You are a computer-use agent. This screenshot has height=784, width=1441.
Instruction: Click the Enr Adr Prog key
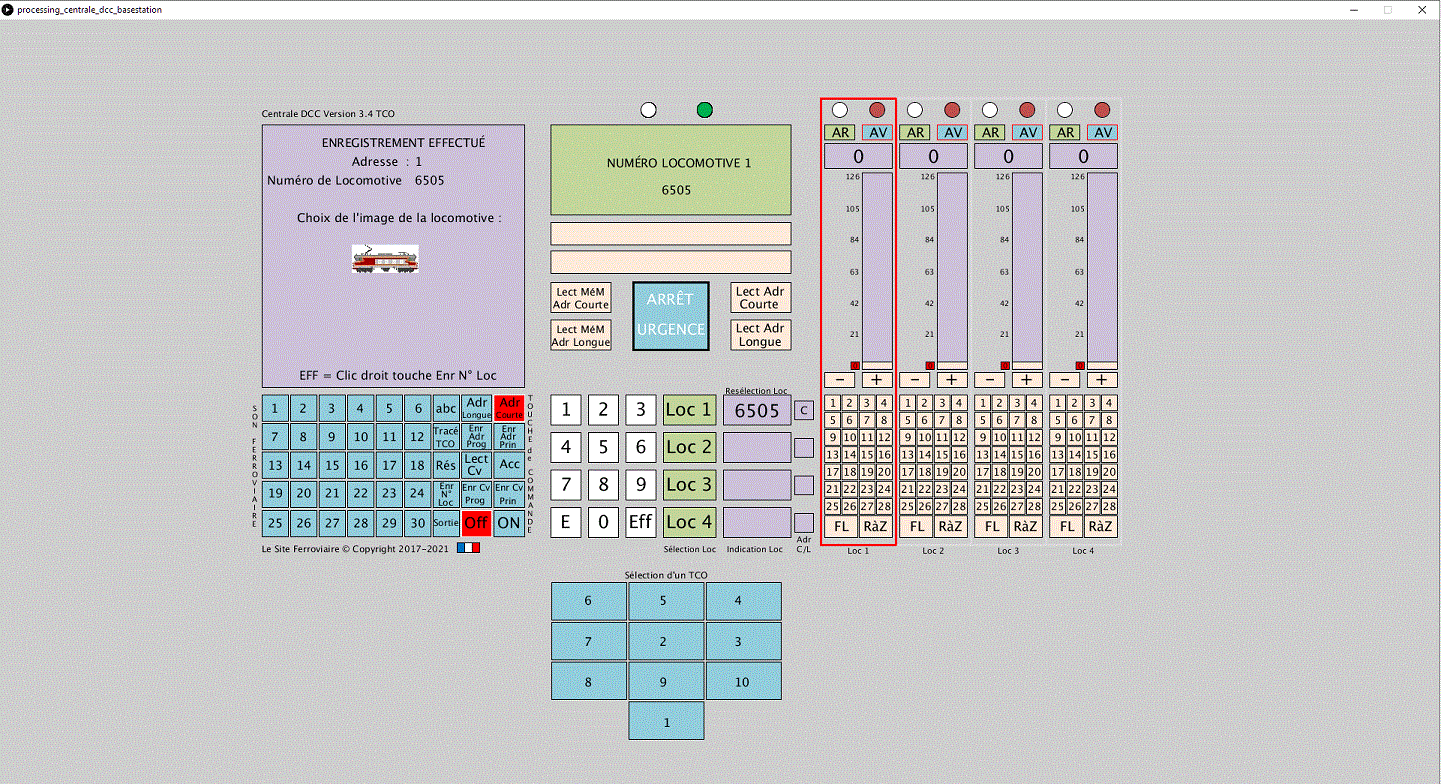pyautogui.click(x=477, y=437)
